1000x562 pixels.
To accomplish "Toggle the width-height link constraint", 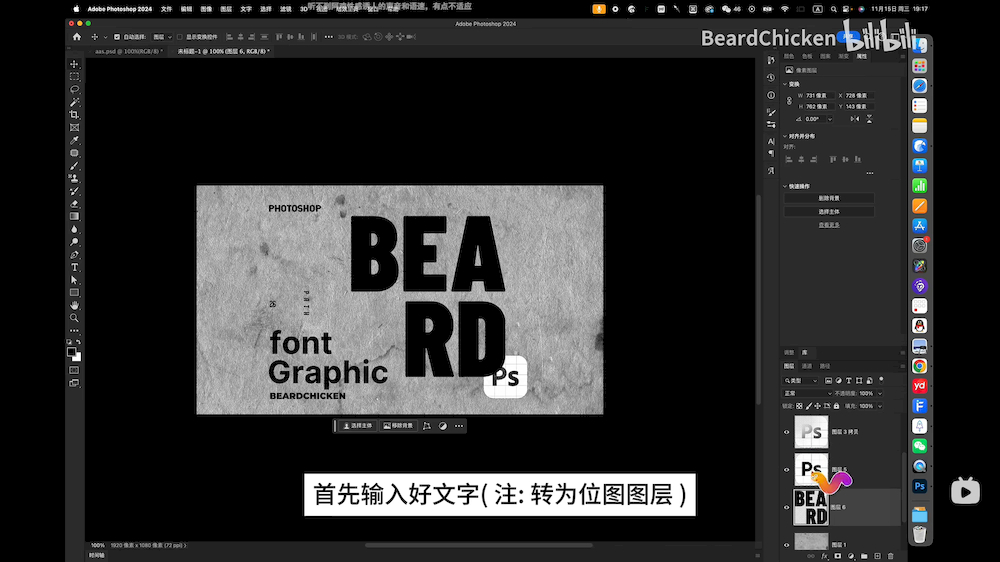I will tap(790, 101).
